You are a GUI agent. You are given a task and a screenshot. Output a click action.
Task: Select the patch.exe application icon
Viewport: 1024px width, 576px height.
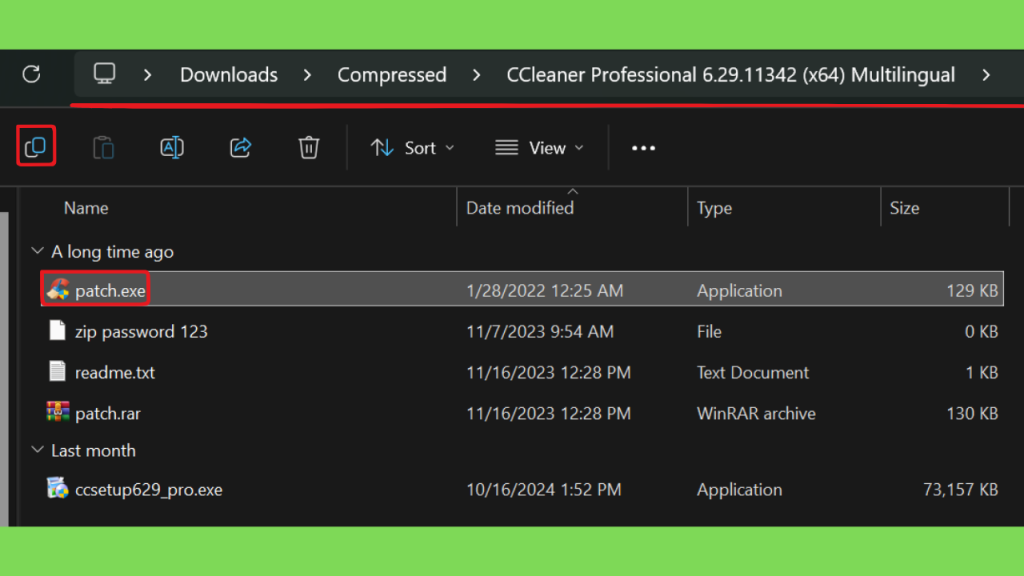(x=58, y=290)
